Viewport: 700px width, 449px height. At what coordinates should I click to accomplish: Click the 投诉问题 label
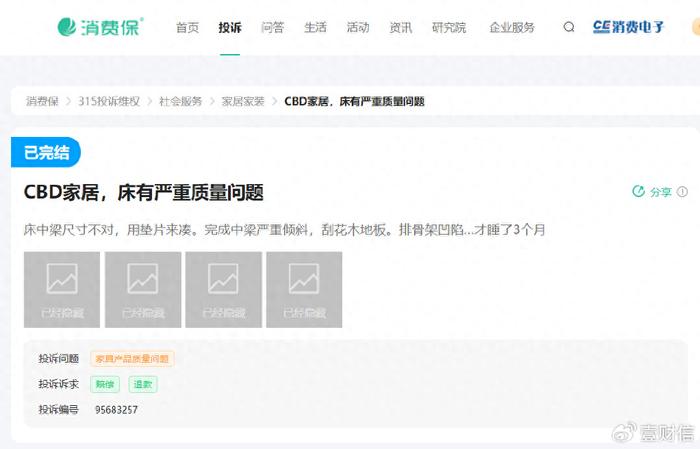coord(58,359)
